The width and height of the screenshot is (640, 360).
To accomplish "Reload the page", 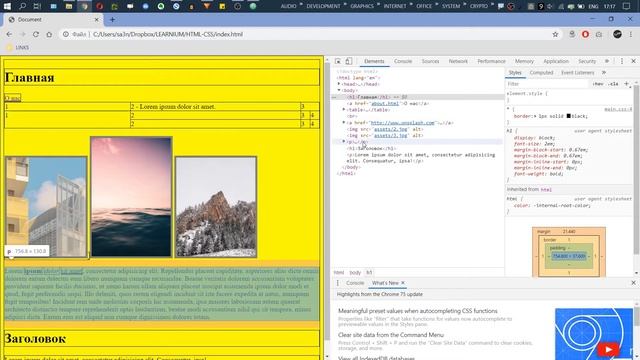I will click(x=36, y=34).
